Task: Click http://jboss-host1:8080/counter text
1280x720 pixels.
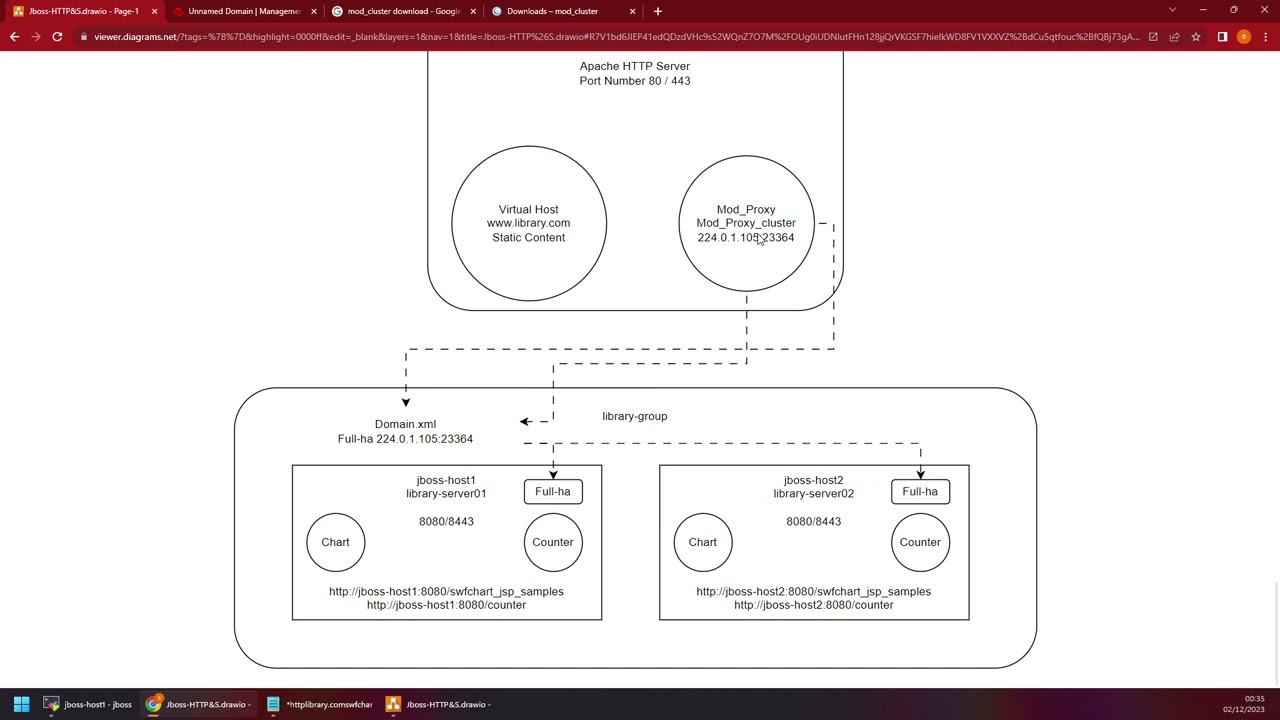Action: click(446, 605)
